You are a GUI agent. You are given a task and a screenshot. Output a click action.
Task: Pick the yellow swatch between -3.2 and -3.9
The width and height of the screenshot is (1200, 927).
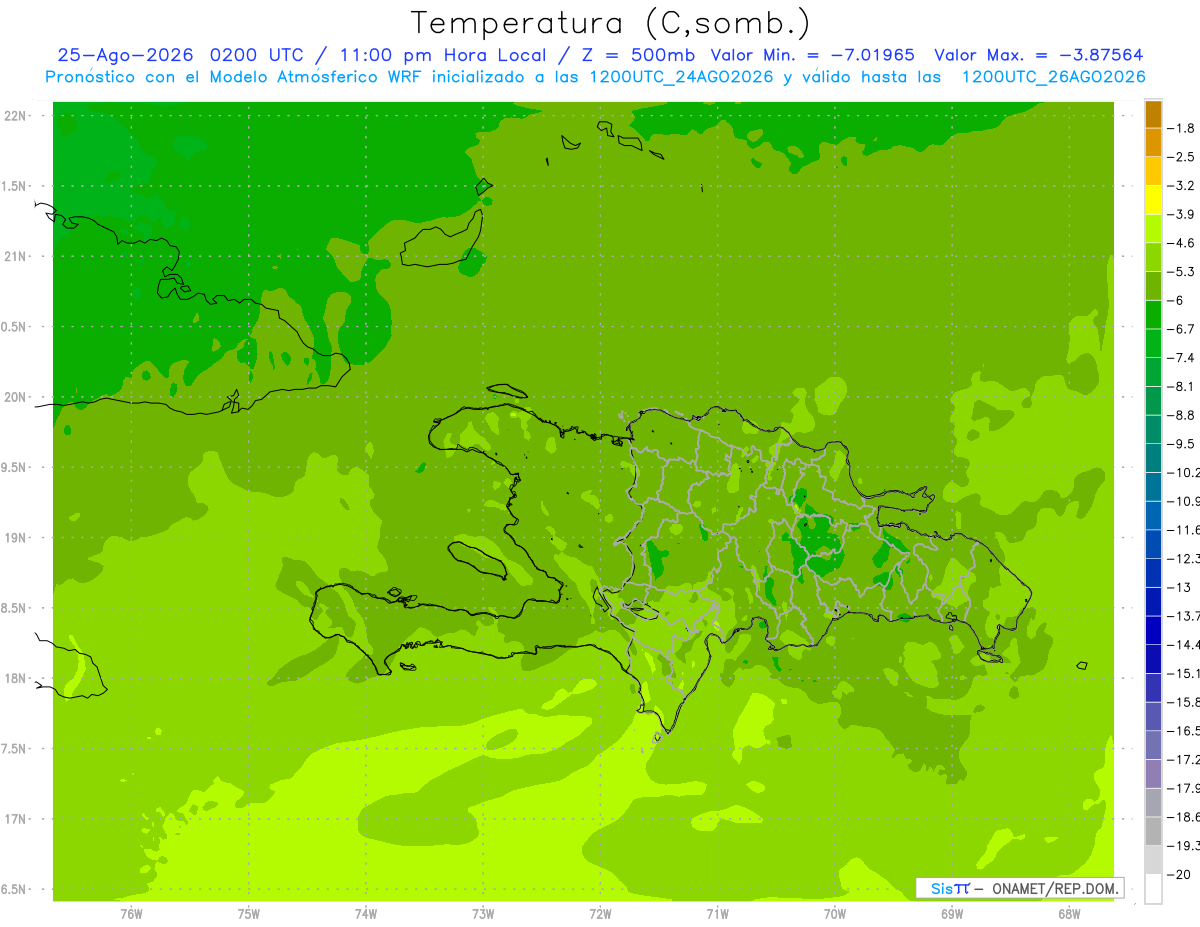[x=1153, y=200]
